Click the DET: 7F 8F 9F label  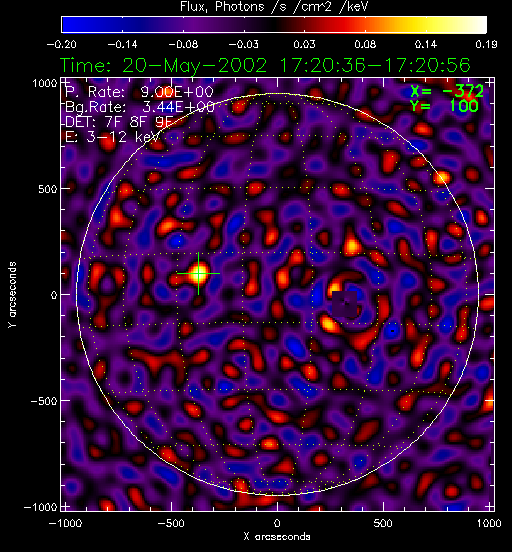click(x=119, y=121)
